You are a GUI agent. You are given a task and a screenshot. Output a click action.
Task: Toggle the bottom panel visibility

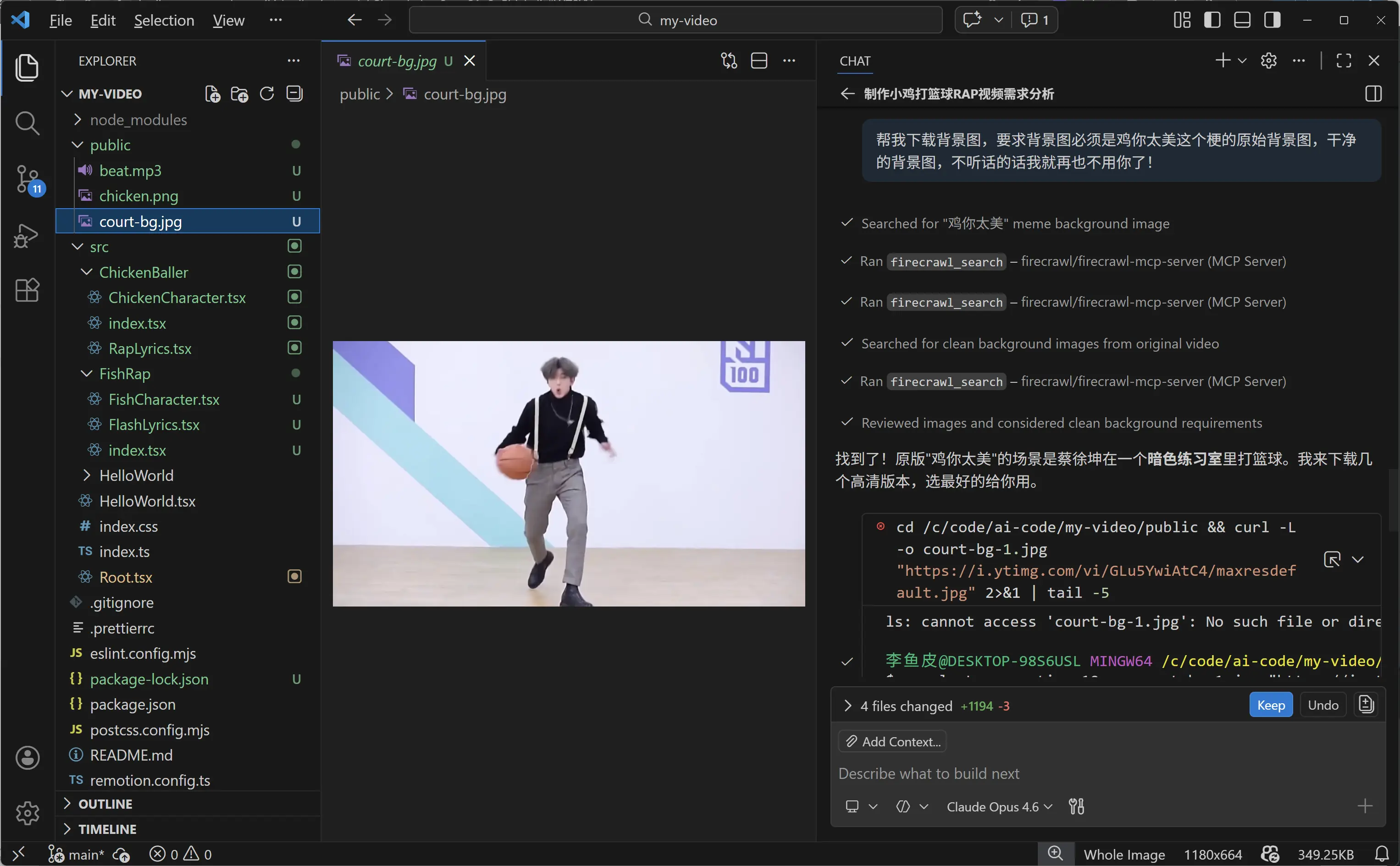click(x=1242, y=20)
